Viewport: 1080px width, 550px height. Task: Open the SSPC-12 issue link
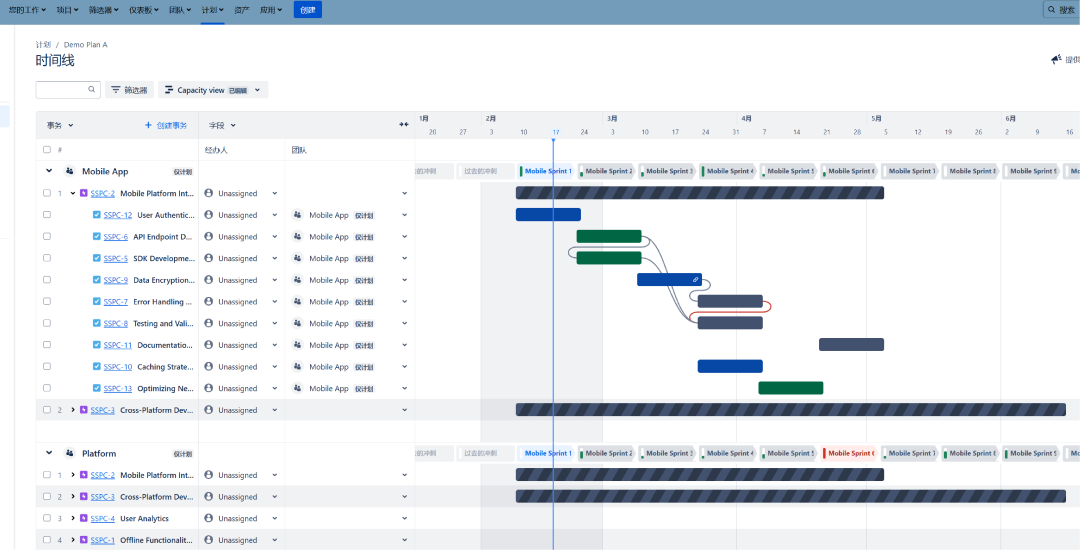pos(118,215)
